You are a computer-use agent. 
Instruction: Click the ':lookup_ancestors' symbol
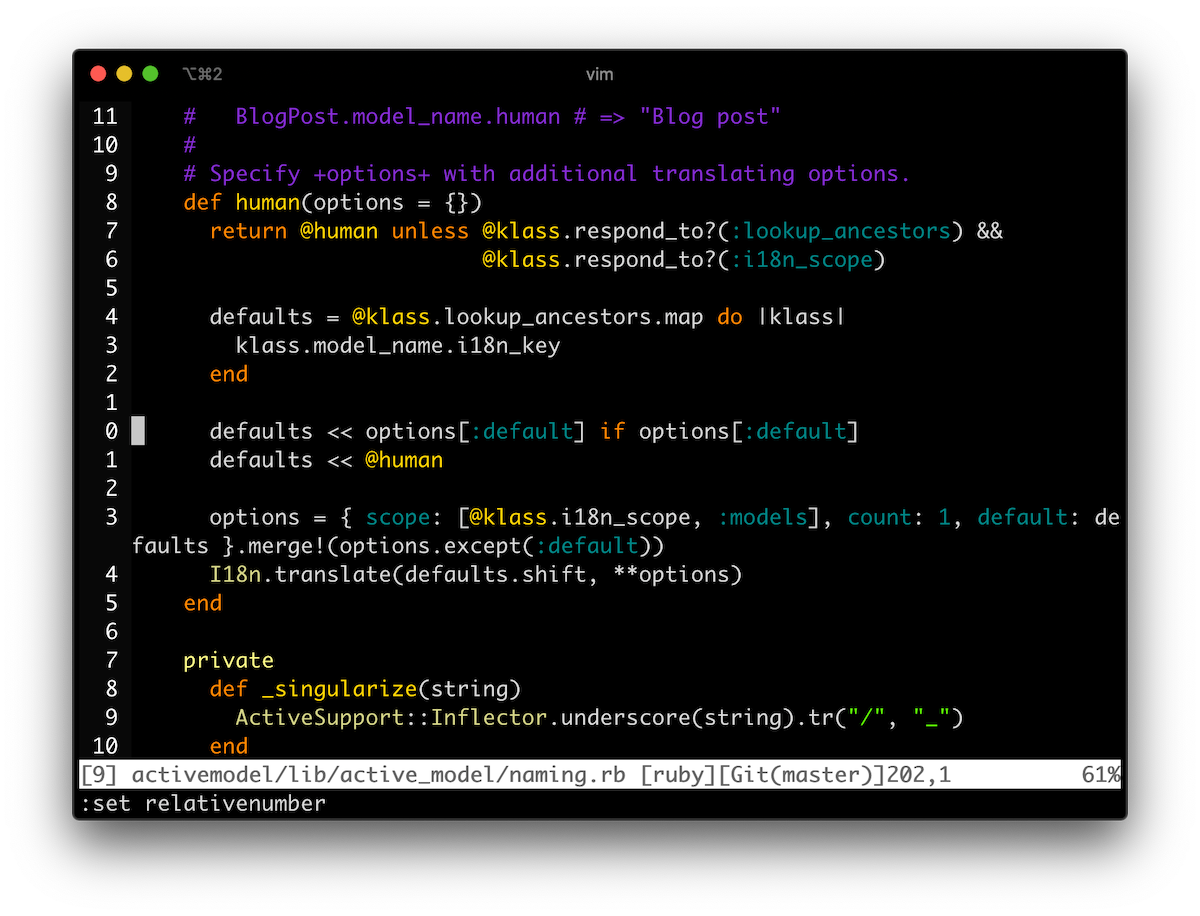840,231
